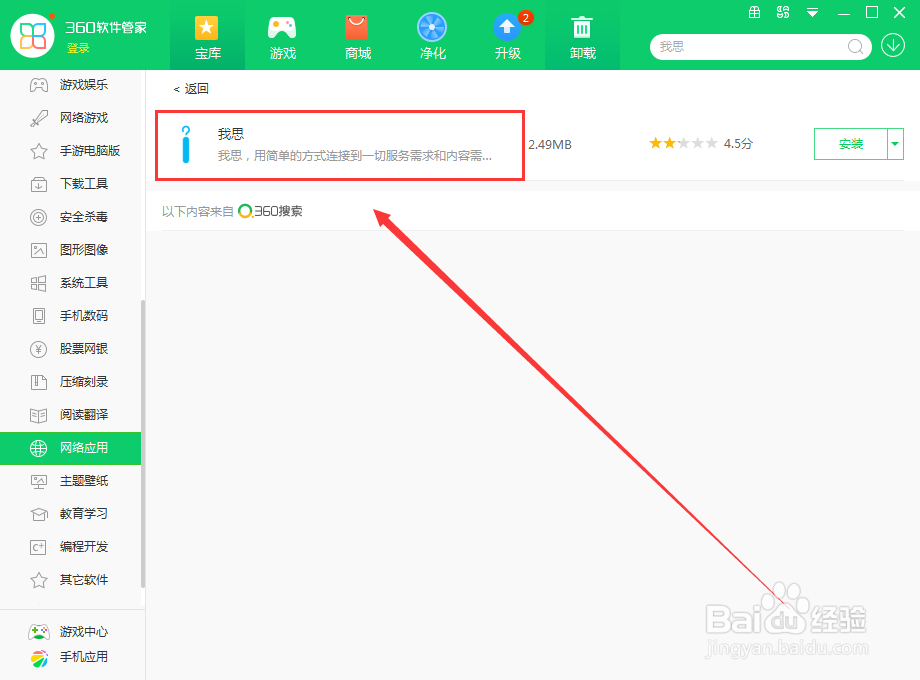The width and height of the screenshot is (920, 680).
Task: Select 安全杀毒 category in sidebar
Action: (70, 217)
